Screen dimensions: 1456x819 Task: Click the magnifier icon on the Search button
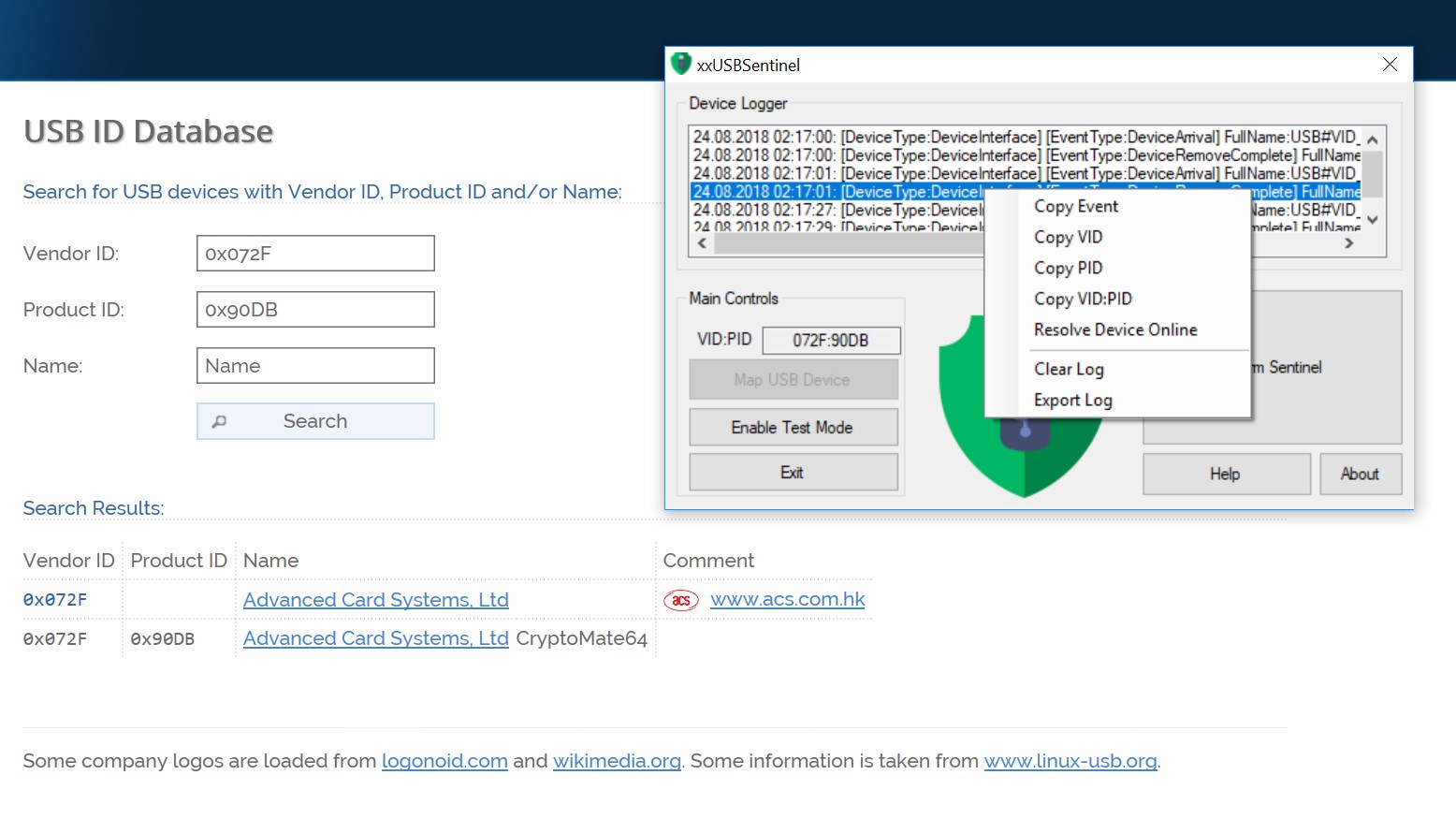tap(219, 421)
